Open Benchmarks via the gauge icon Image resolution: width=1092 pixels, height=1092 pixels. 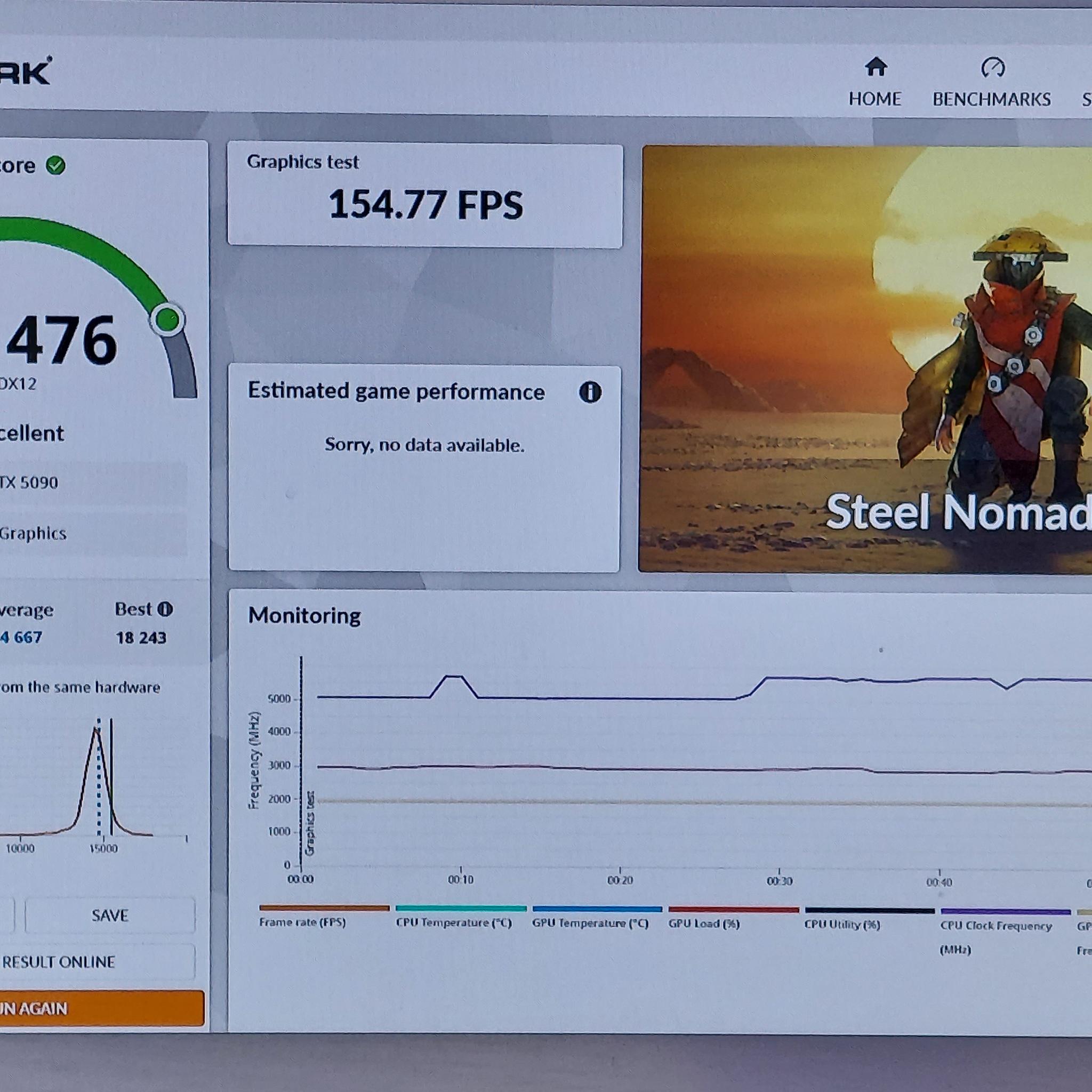[x=992, y=67]
